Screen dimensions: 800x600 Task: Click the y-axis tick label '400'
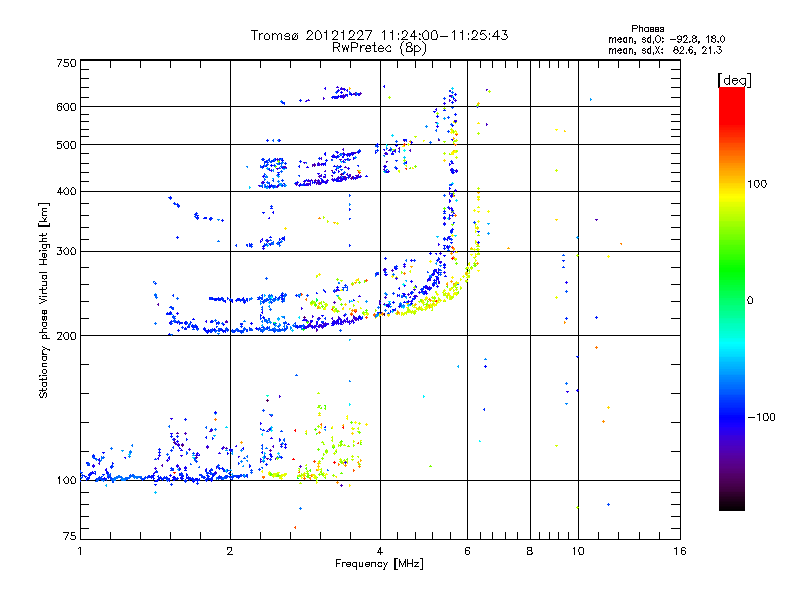click(x=66, y=192)
